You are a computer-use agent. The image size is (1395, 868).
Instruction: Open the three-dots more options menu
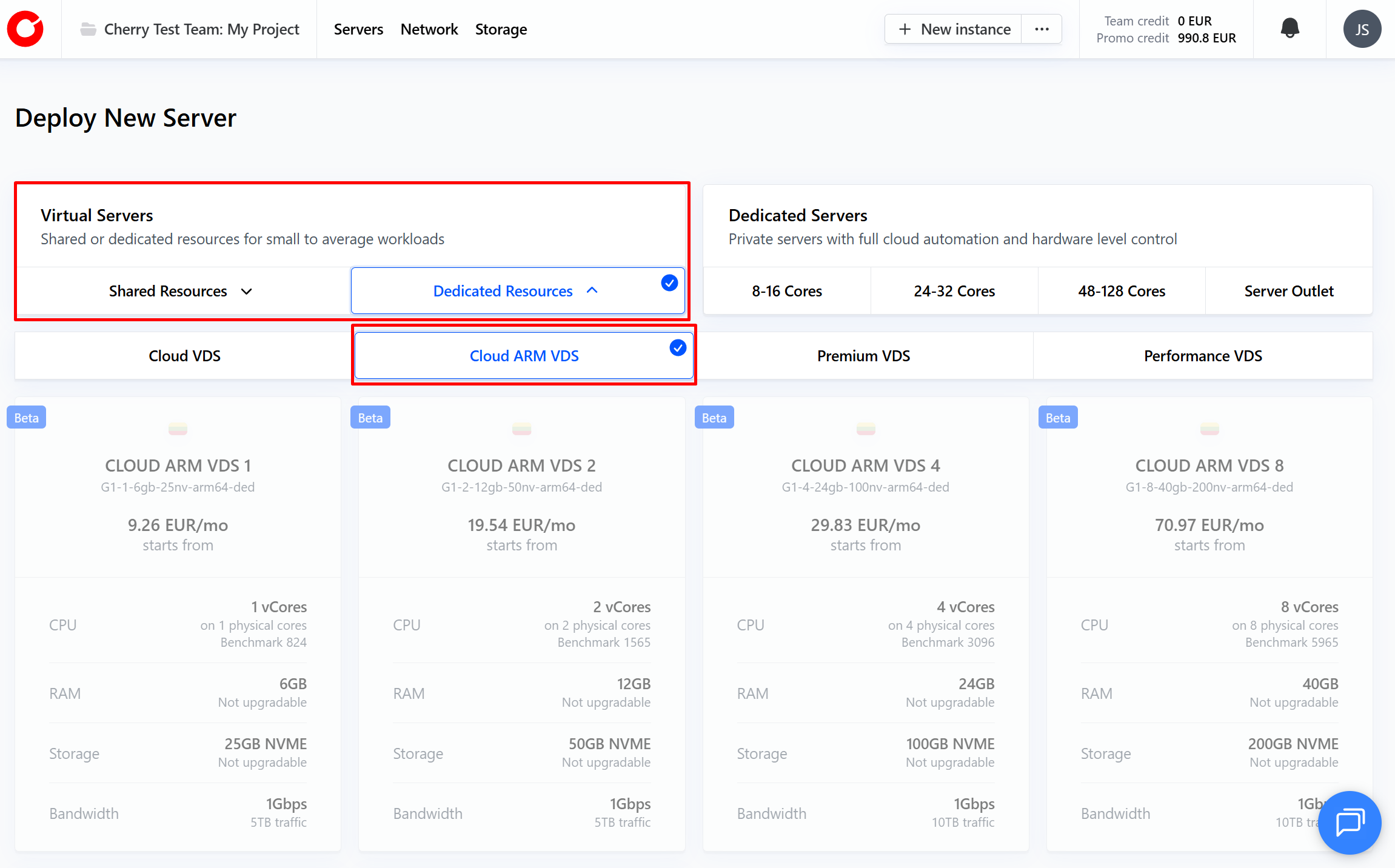coord(1042,29)
